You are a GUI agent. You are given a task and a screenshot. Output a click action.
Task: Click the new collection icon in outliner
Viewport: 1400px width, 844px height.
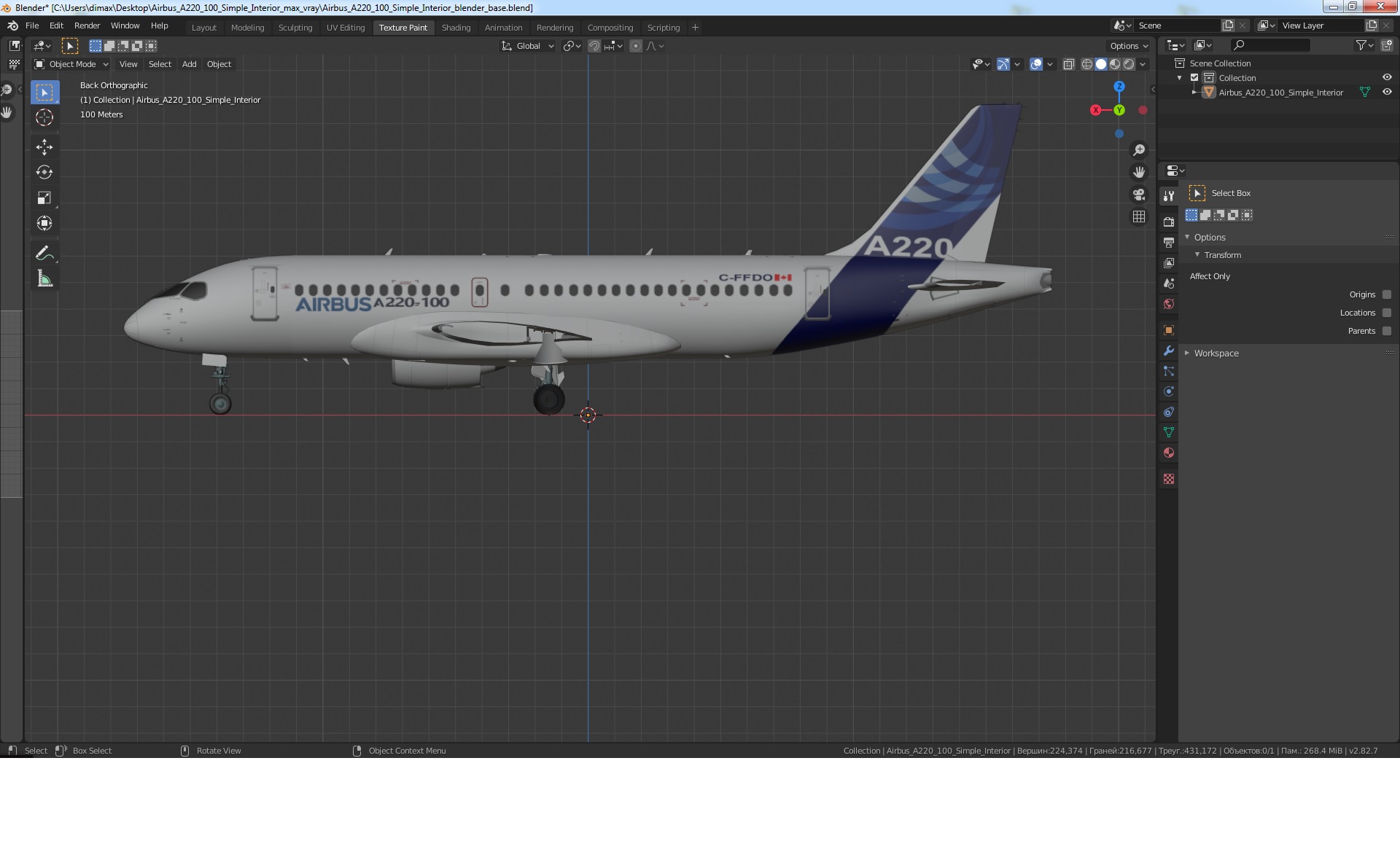tap(1387, 45)
